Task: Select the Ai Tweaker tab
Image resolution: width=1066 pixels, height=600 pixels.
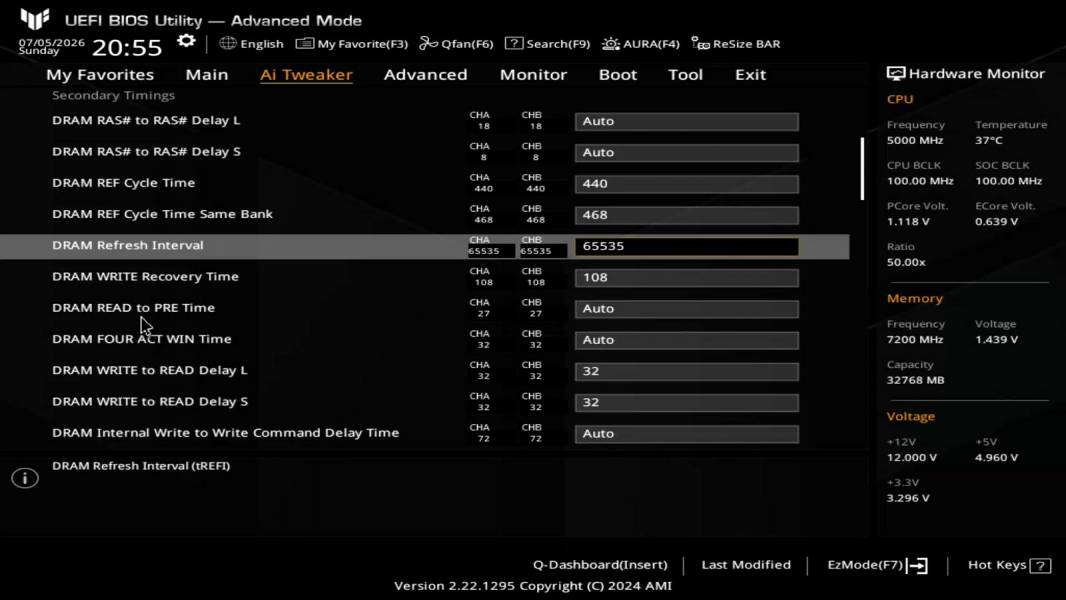Action: pos(306,75)
